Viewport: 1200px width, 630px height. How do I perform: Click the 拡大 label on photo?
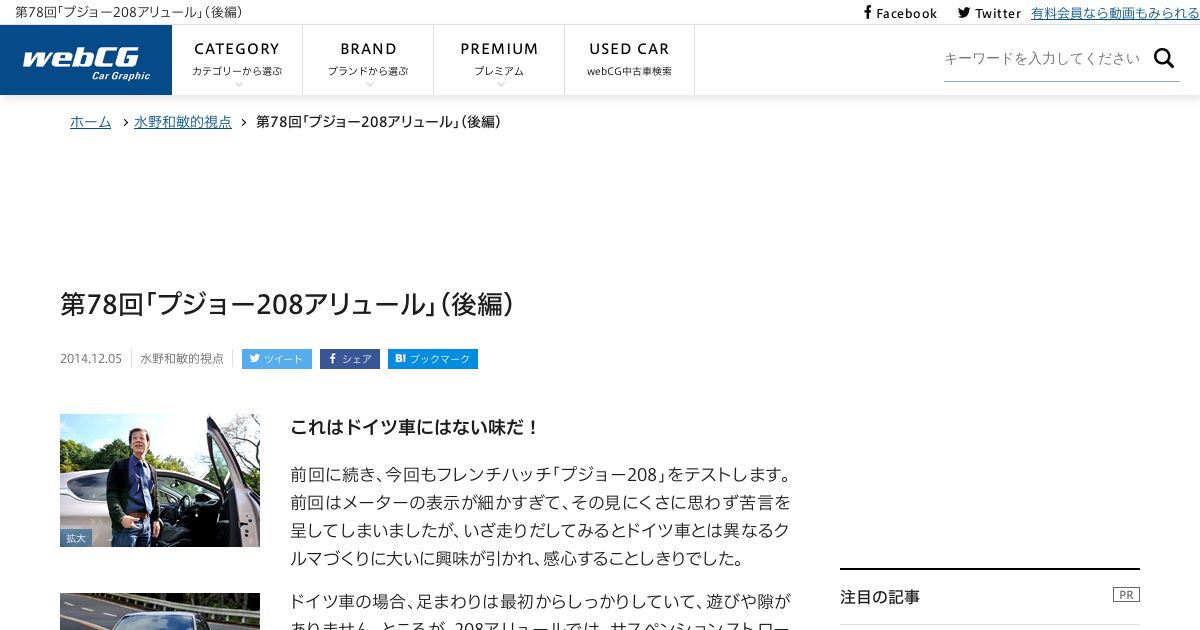point(76,538)
